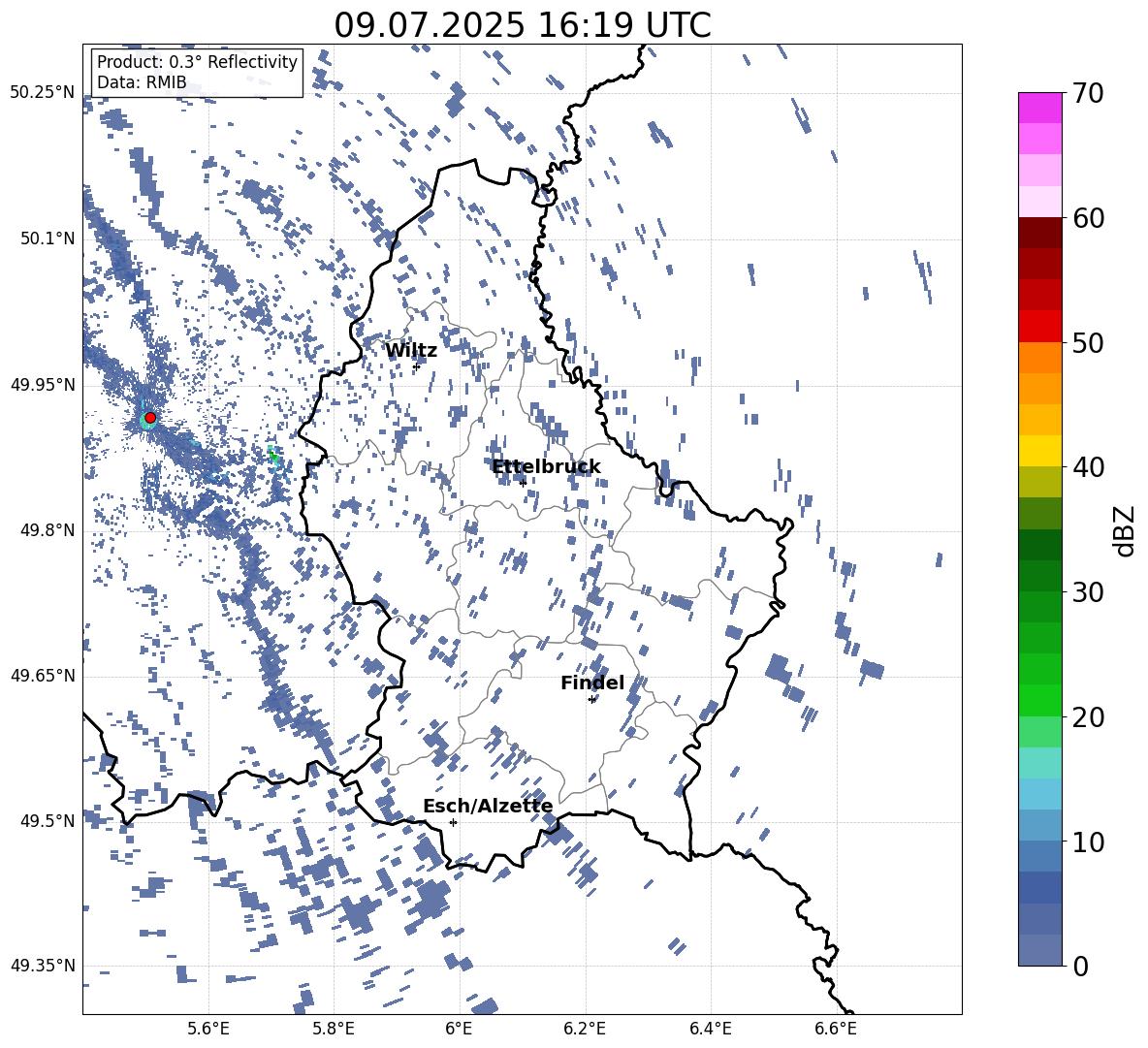Click the colorbar tick value 30
The image size is (1148, 1048).
(1088, 592)
